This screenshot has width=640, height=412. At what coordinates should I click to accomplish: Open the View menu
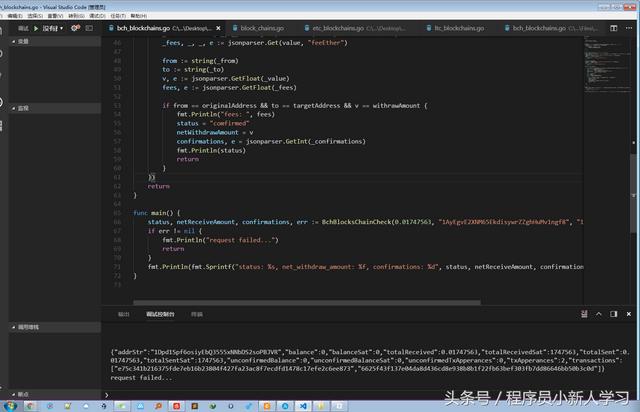56,16
